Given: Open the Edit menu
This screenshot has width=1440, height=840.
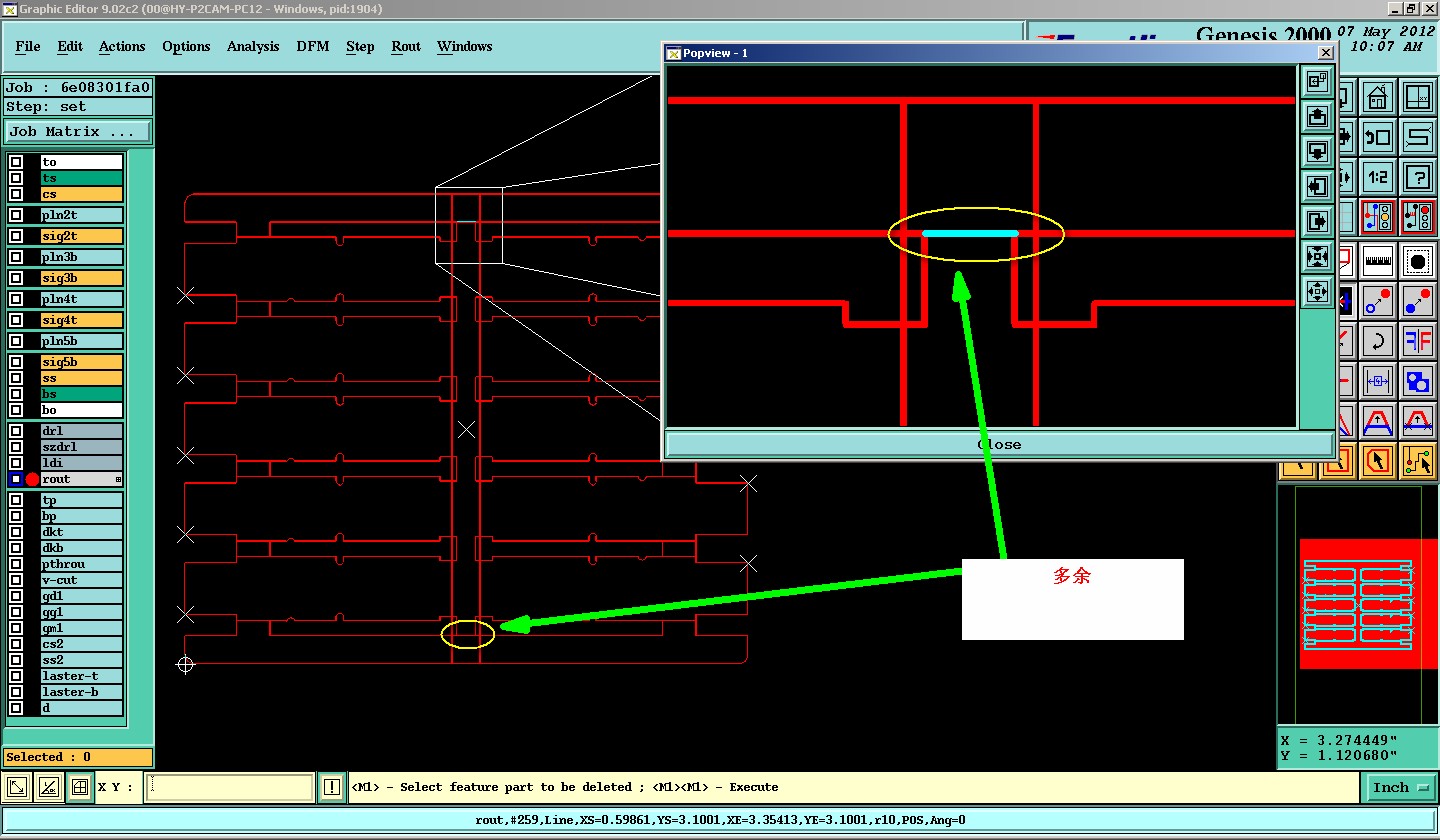Looking at the screenshot, I should point(70,46).
